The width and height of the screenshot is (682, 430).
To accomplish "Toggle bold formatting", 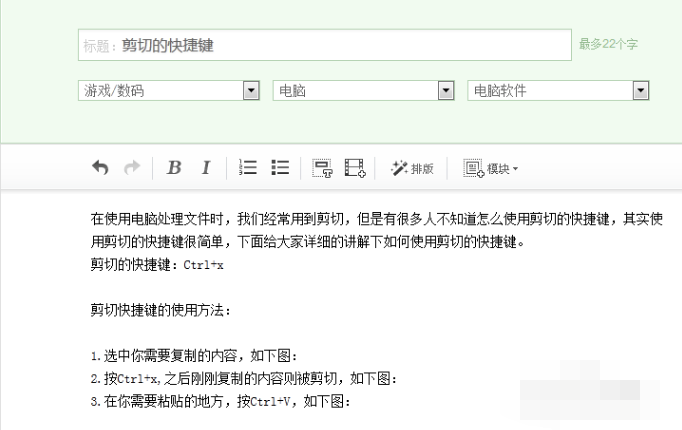I will pos(174,168).
